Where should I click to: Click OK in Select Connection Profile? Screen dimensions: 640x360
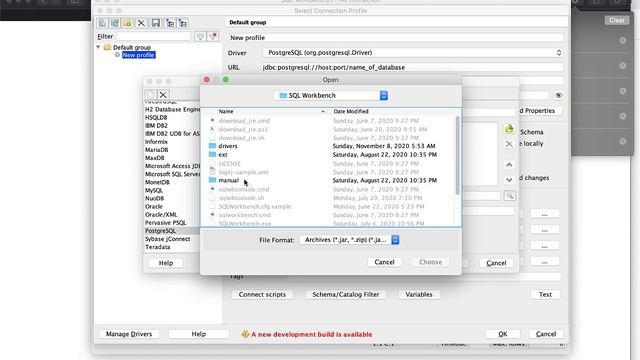click(x=503, y=334)
